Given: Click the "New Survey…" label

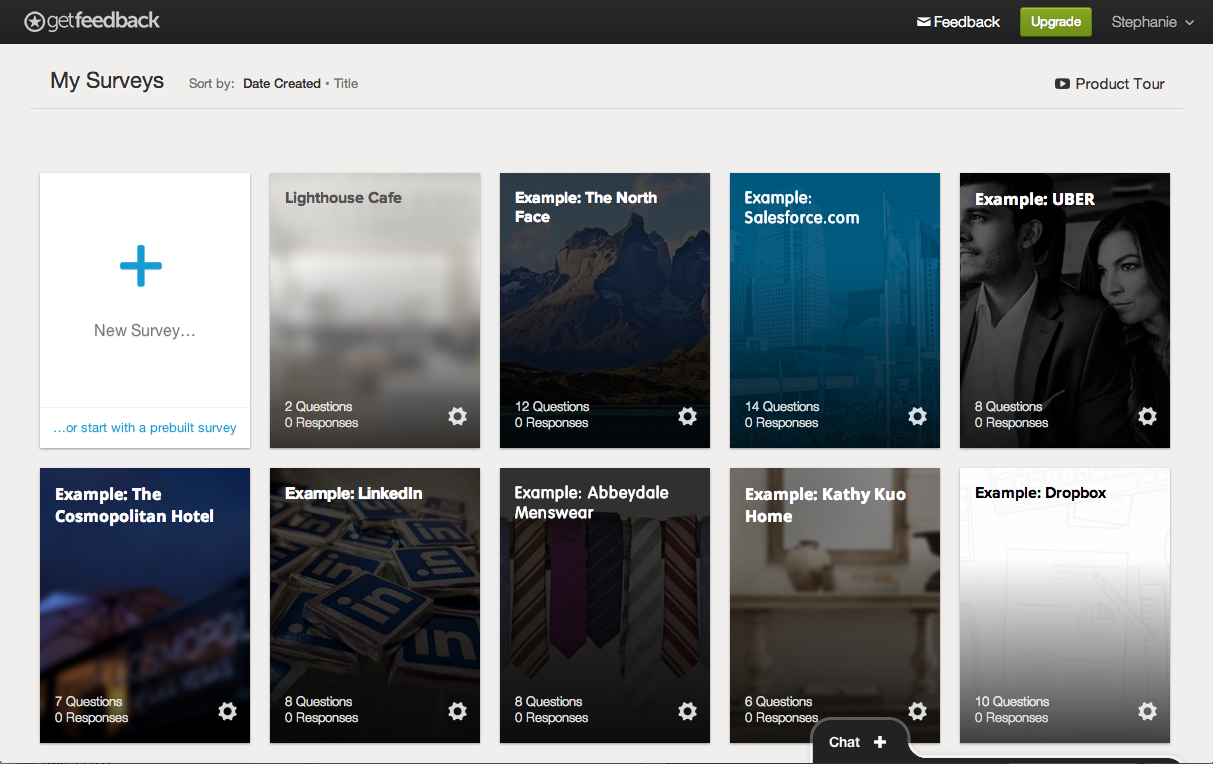Looking at the screenshot, I should pos(145,331).
